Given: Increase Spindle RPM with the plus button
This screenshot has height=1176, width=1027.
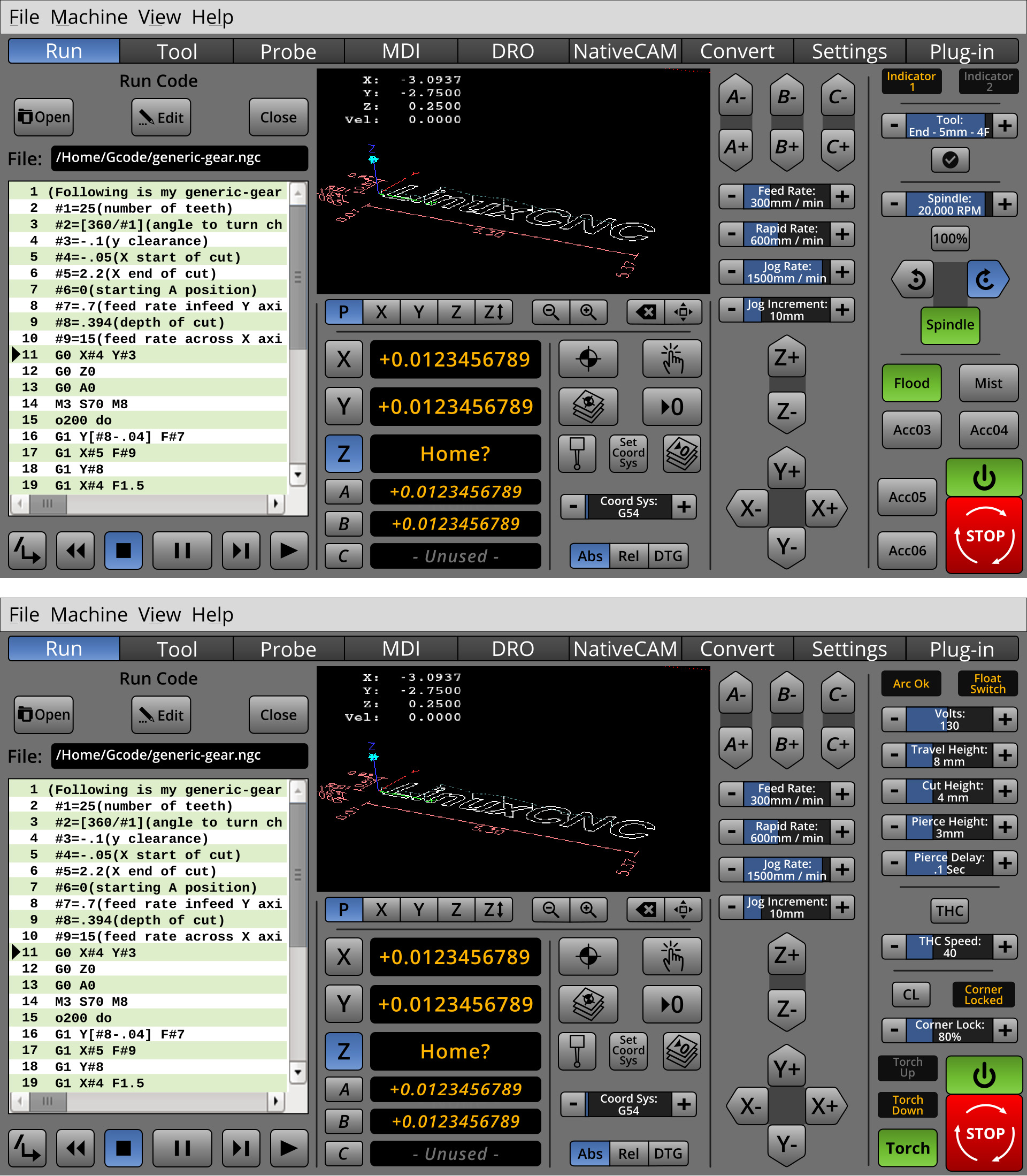Looking at the screenshot, I should tap(1005, 204).
